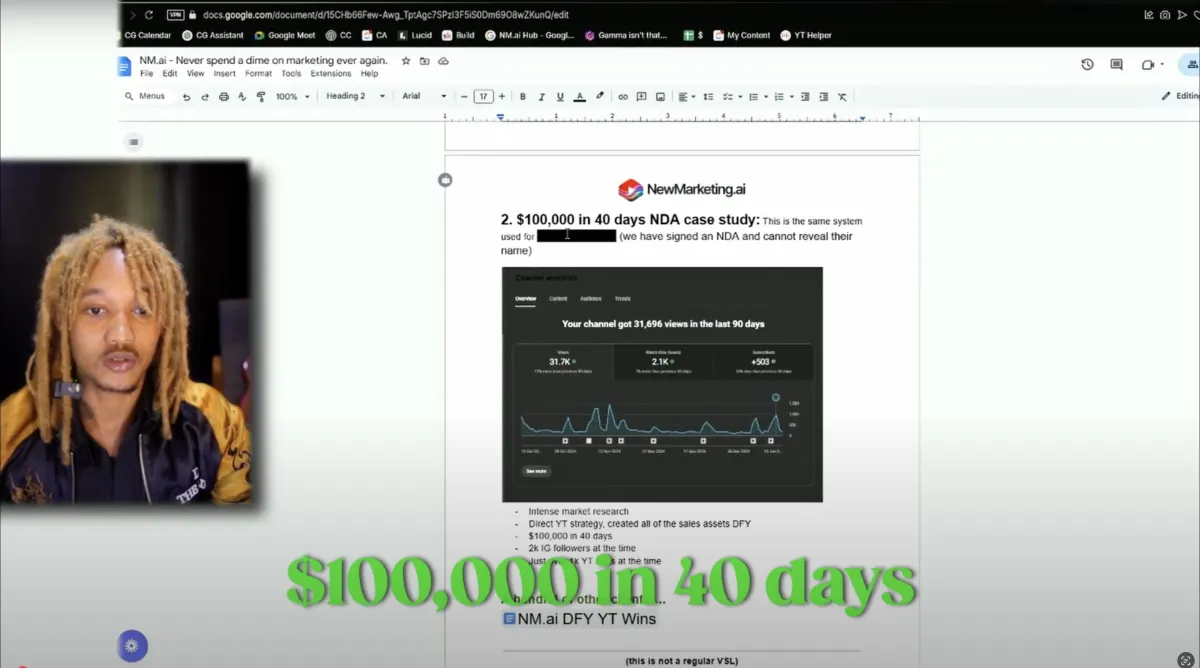
Task: Open the Help menu
Action: tap(370, 74)
